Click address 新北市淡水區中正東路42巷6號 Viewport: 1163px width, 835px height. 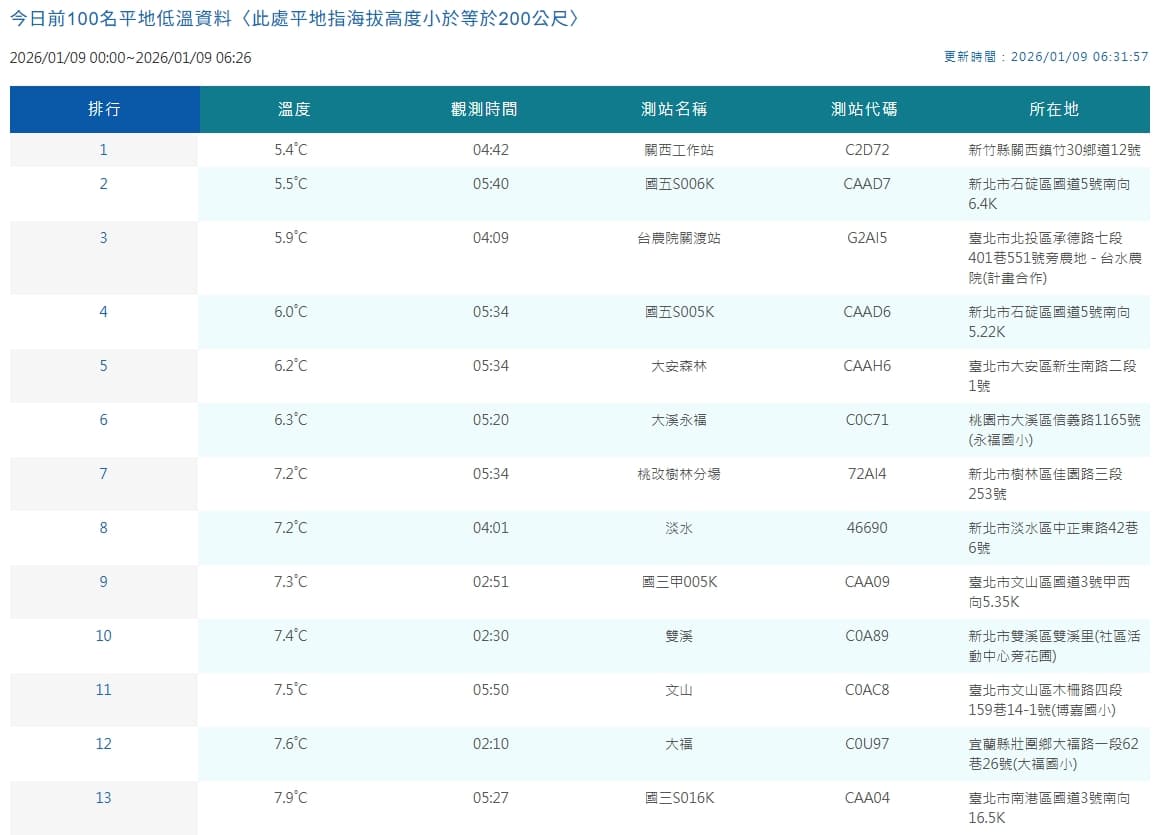pyautogui.click(x=1053, y=538)
